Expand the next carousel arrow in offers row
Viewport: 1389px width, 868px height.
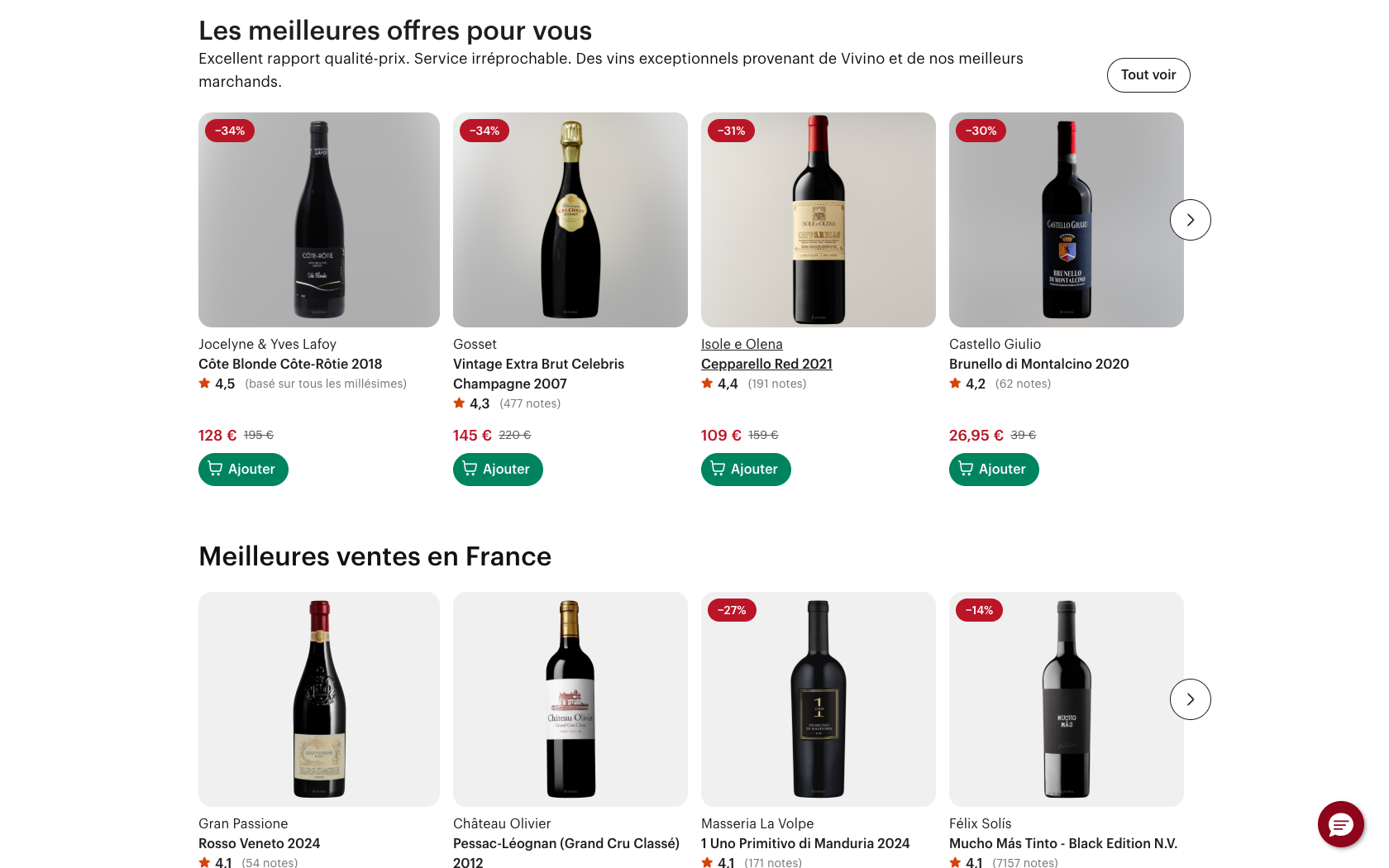[1190, 220]
